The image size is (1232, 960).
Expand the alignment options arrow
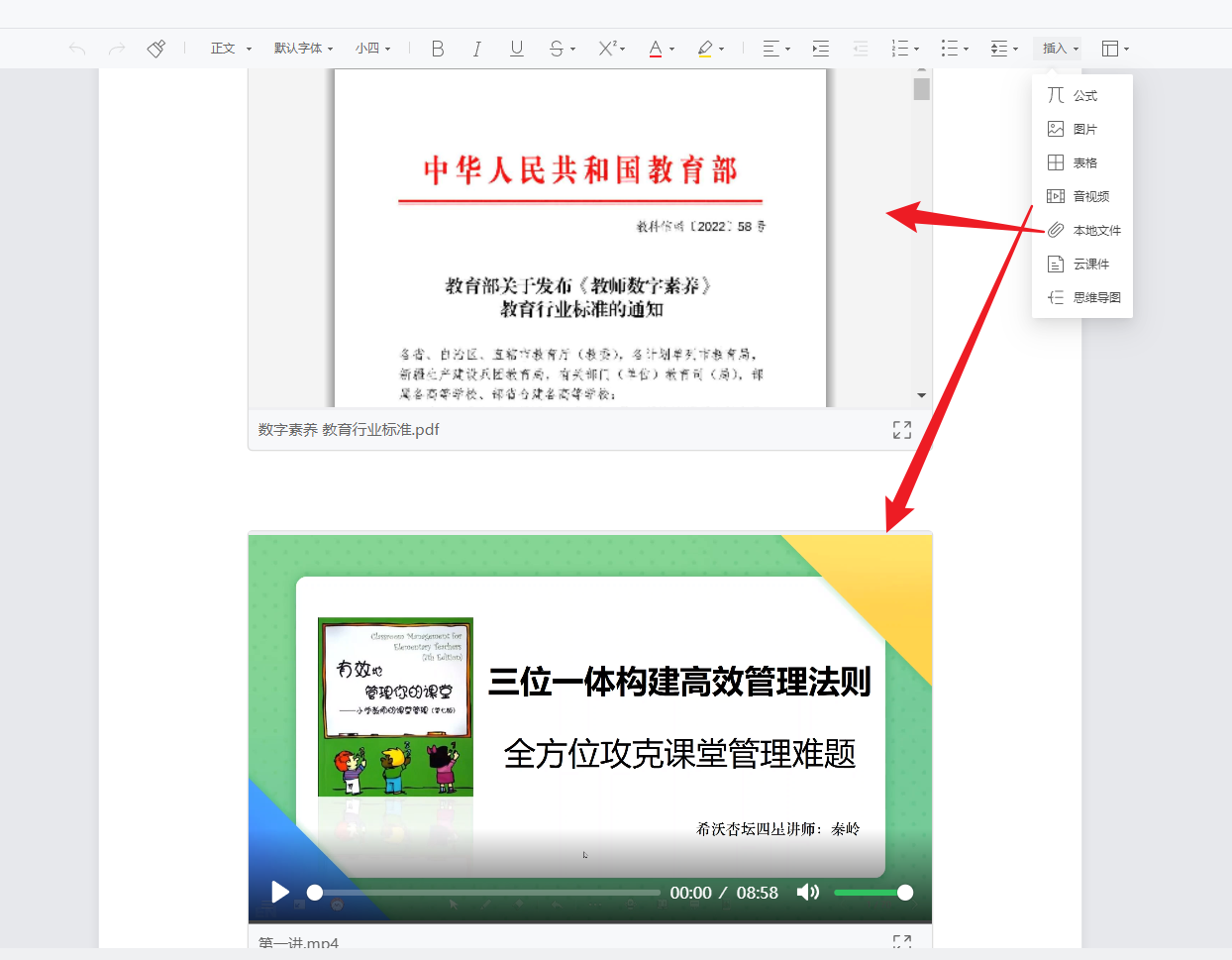coord(788,49)
